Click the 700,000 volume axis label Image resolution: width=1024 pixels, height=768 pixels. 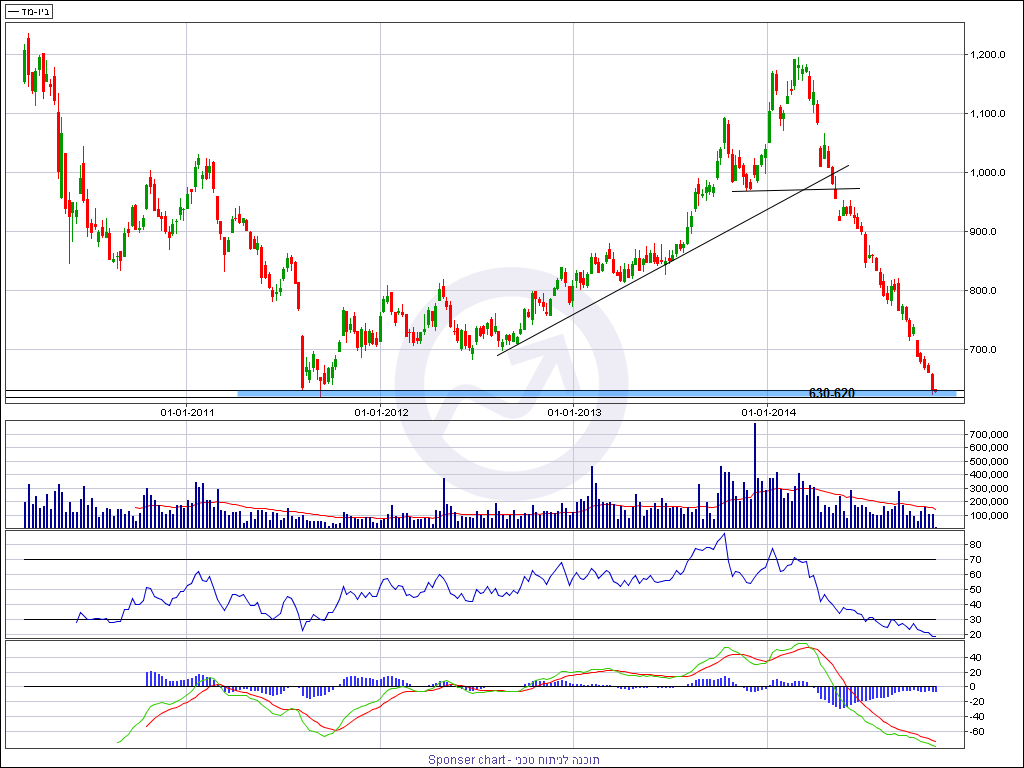(x=991, y=433)
